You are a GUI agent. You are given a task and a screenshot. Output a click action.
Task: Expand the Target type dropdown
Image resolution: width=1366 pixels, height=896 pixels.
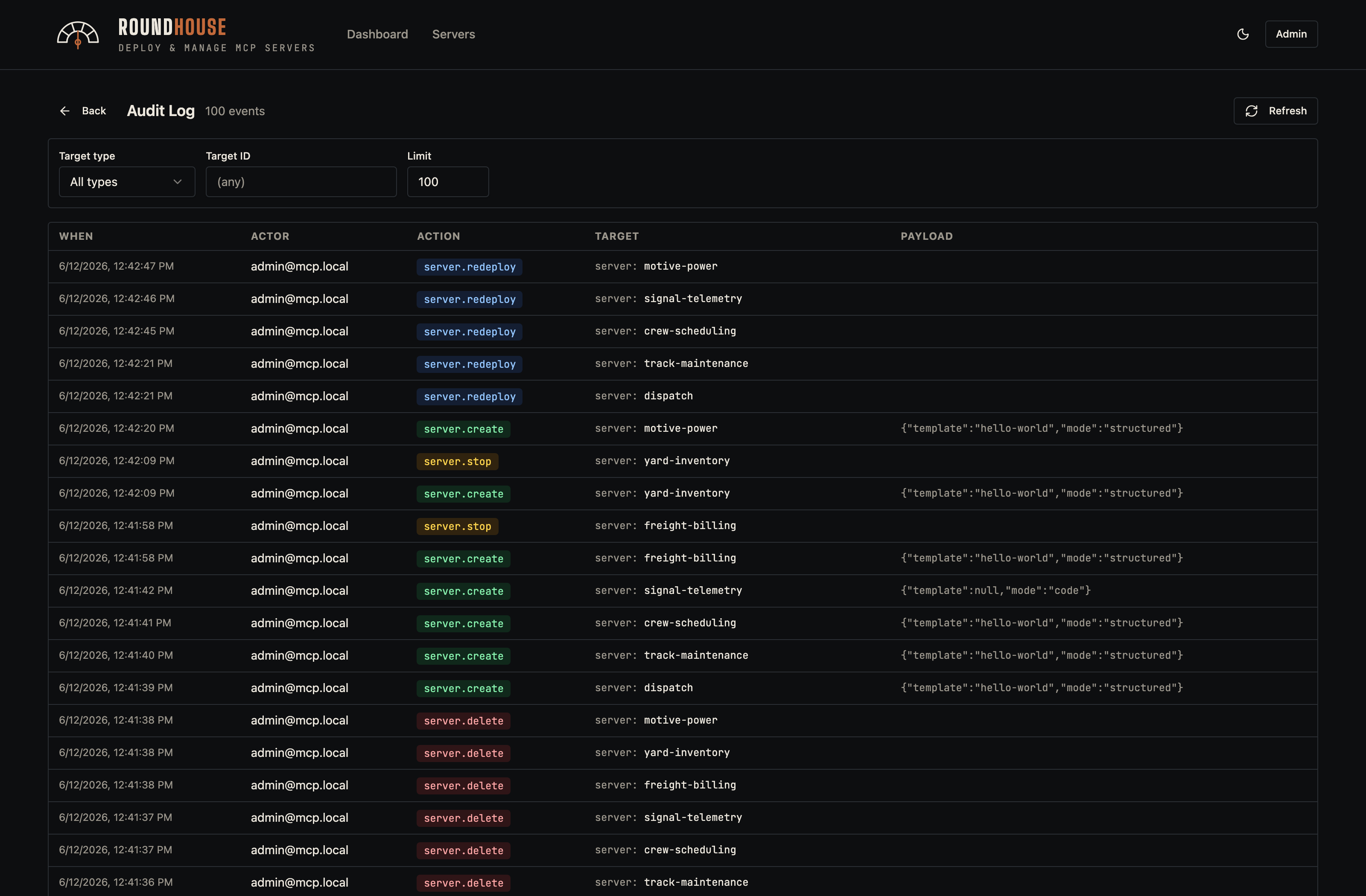(x=127, y=182)
